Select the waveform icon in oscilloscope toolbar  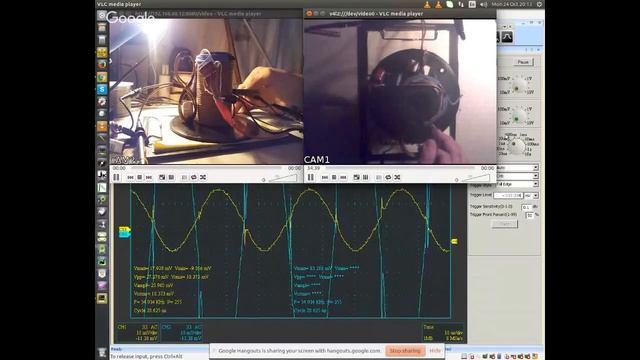coord(507,37)
